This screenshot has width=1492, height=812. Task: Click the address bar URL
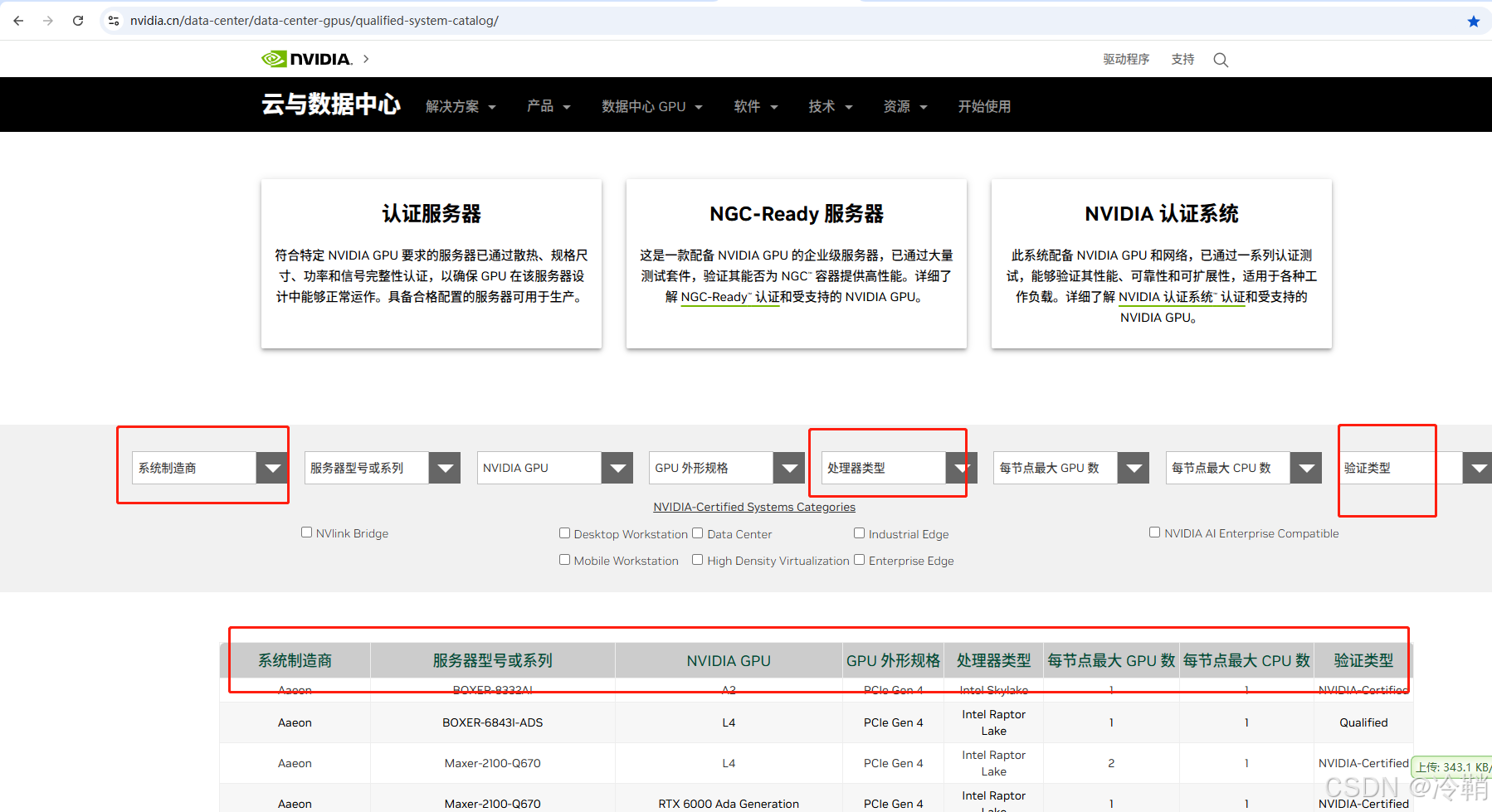click(314, 21)
